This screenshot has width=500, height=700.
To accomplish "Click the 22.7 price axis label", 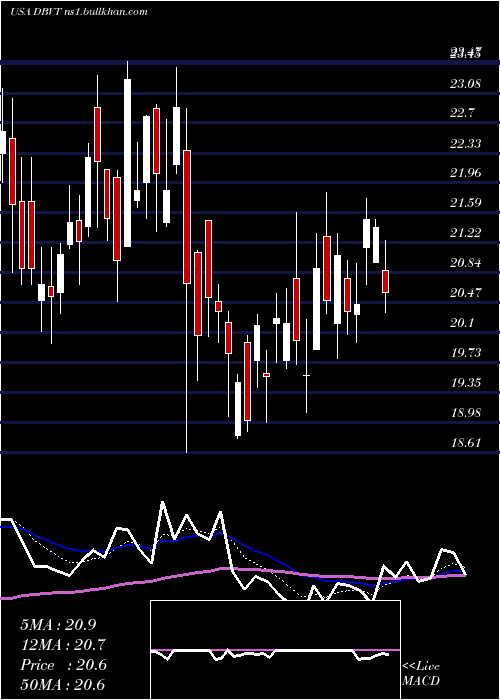I will point(462,113).
